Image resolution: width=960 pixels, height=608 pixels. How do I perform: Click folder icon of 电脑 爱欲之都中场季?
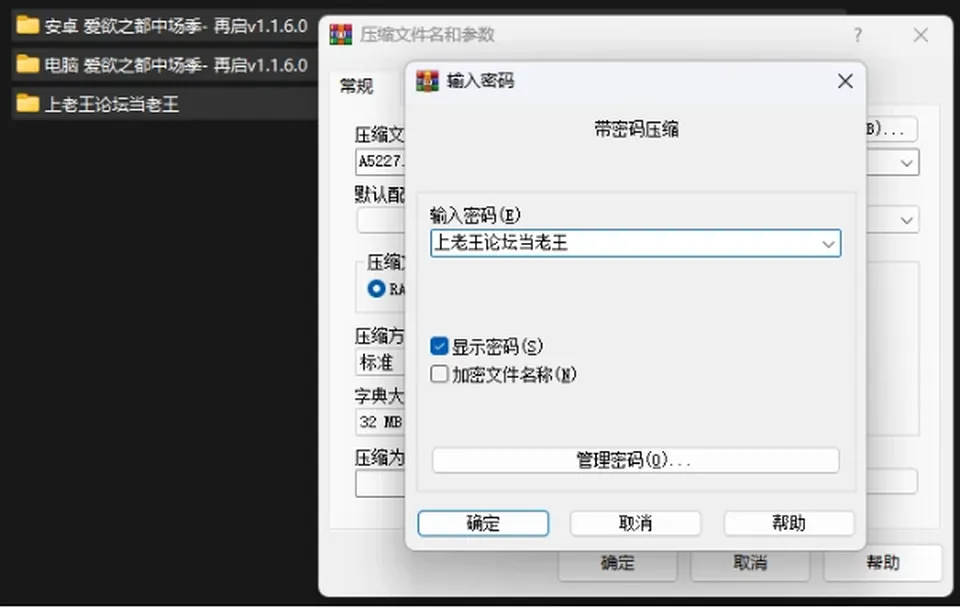click(x=28, y=64)
